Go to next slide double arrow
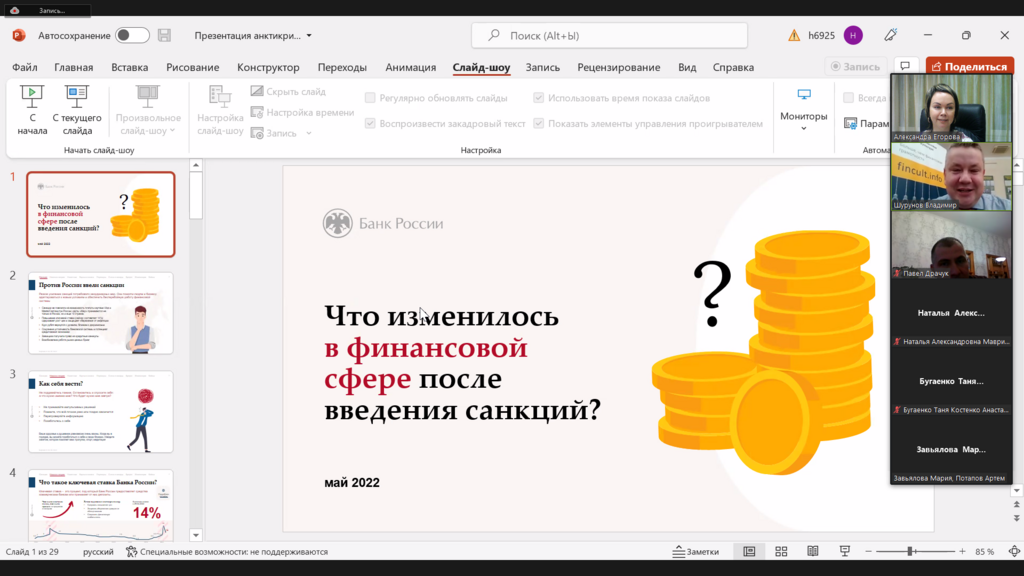 coord(1016,518)
